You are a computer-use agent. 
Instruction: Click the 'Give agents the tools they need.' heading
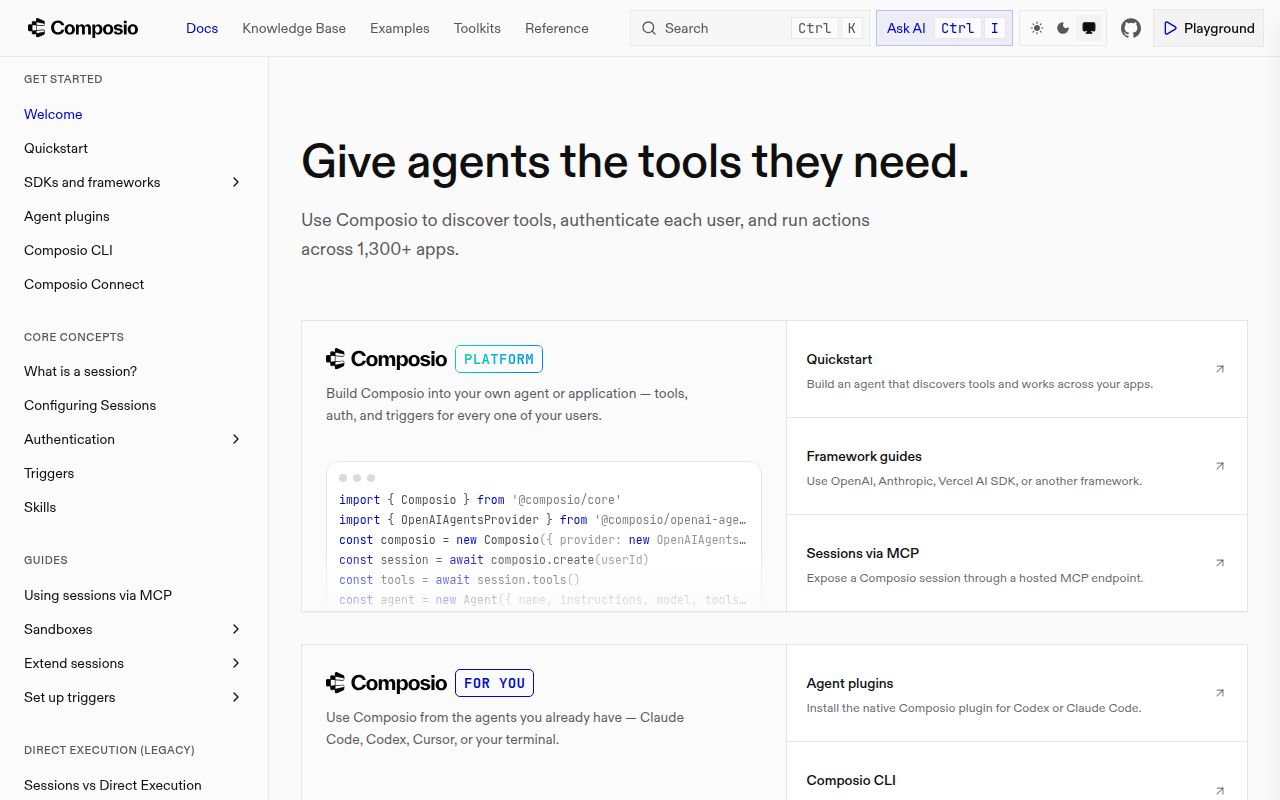click(x=635, y=161)
